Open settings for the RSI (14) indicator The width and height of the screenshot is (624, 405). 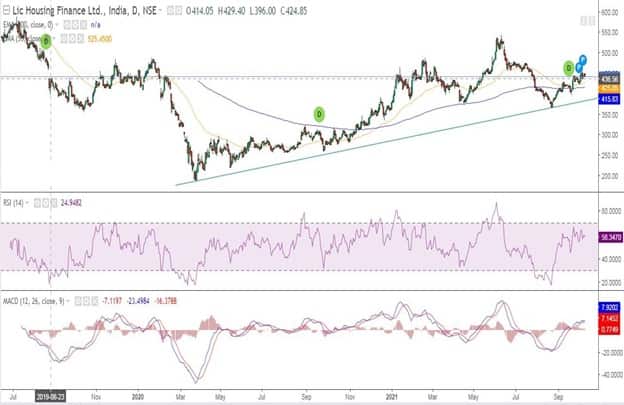[45, 203]
